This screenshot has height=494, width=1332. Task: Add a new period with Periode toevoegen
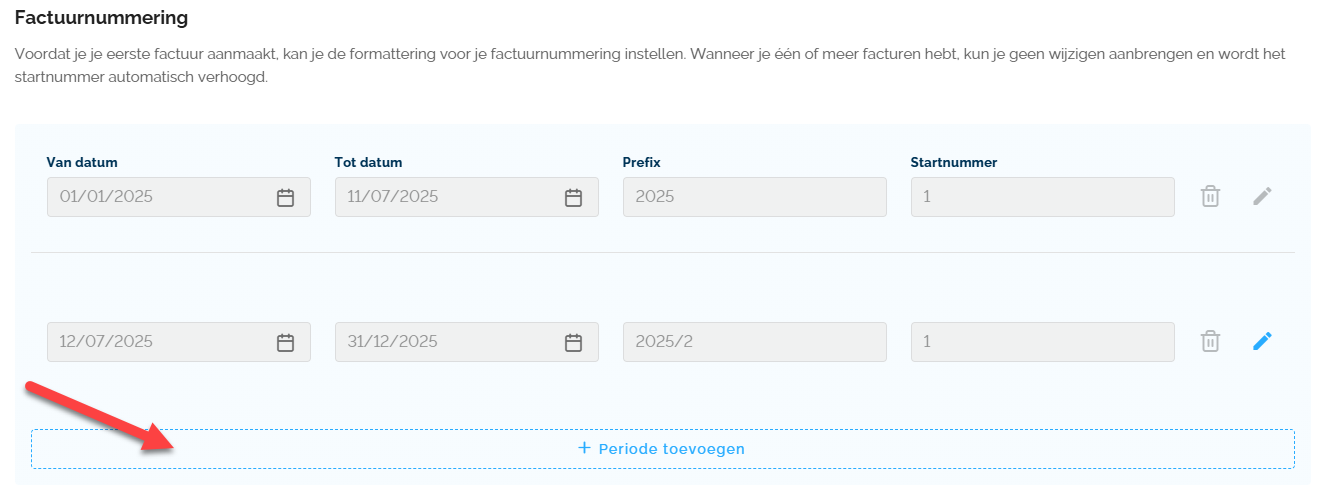(x=662, y=449)
